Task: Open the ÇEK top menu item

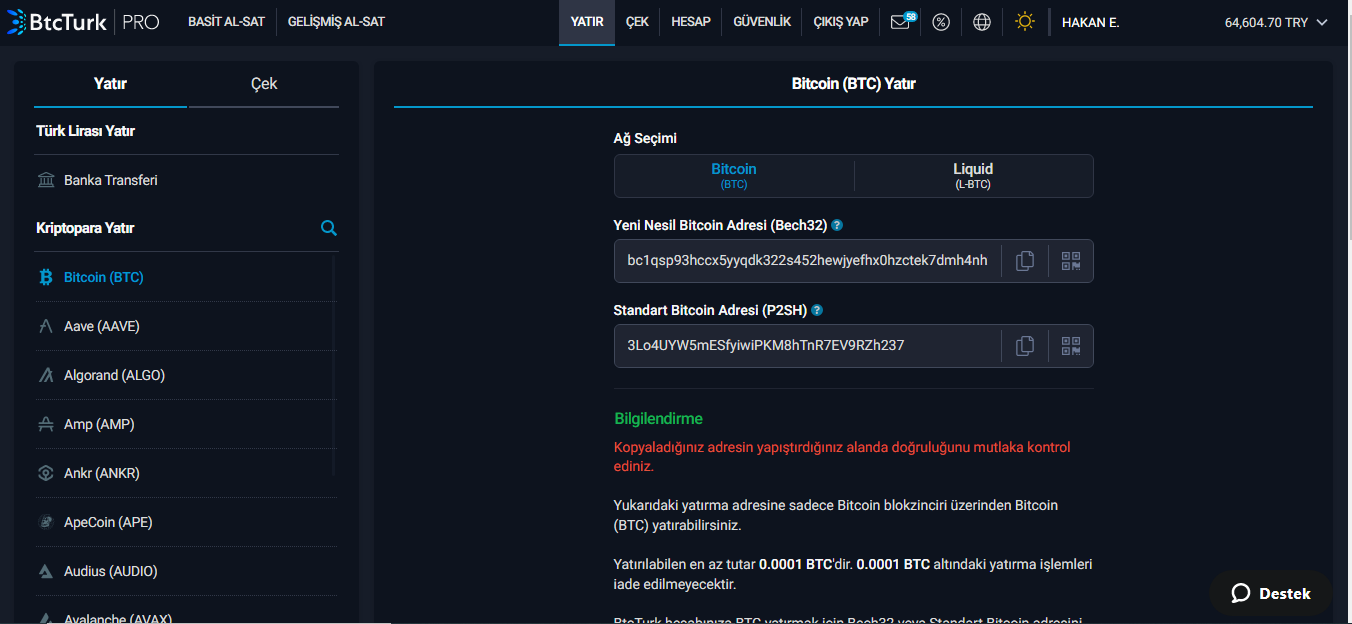Action: [x=637, y=22]
